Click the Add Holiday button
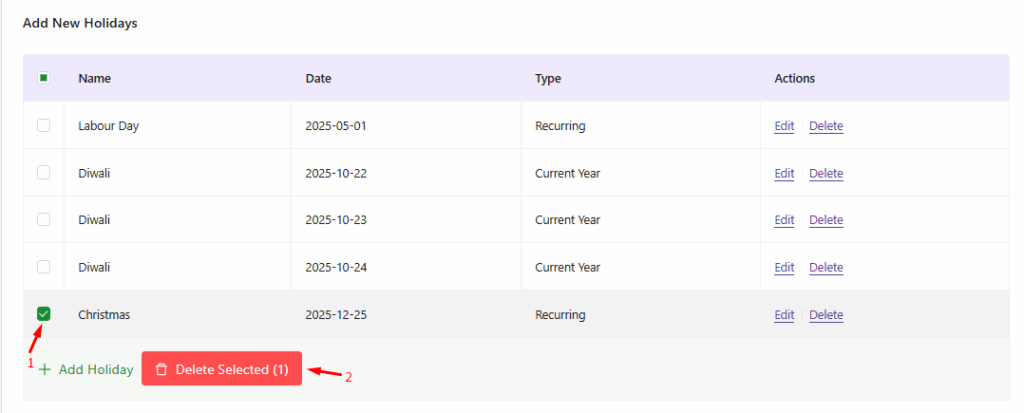This screenshot has height=413, width=1024. coord(86,370)
